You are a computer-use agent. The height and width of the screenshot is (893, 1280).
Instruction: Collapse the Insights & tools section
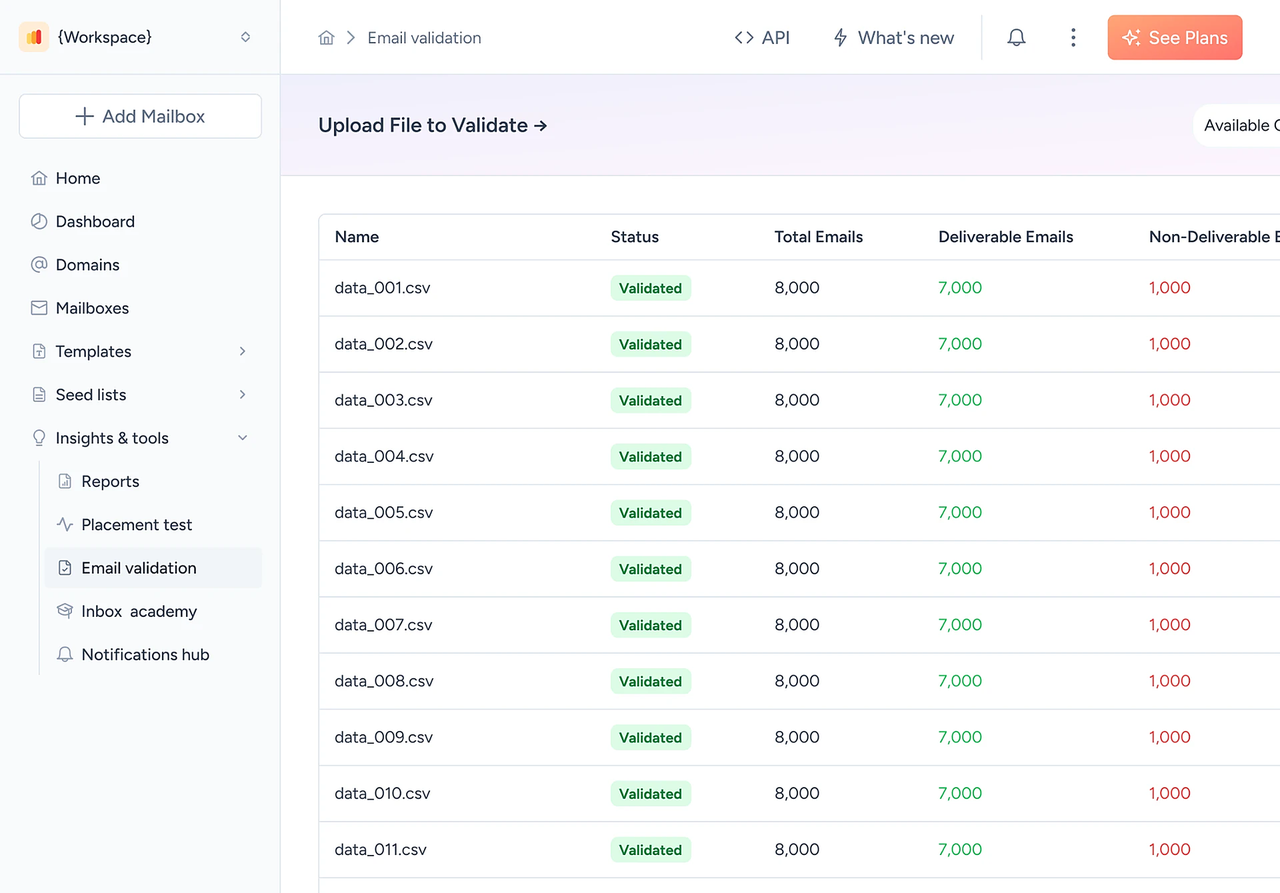pos(242,438)
